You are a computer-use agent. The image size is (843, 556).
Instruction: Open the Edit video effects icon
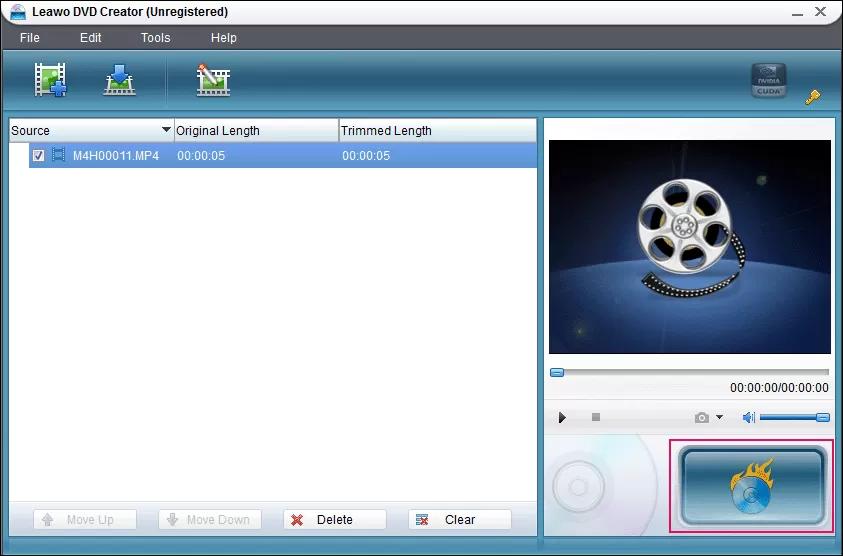213,80
